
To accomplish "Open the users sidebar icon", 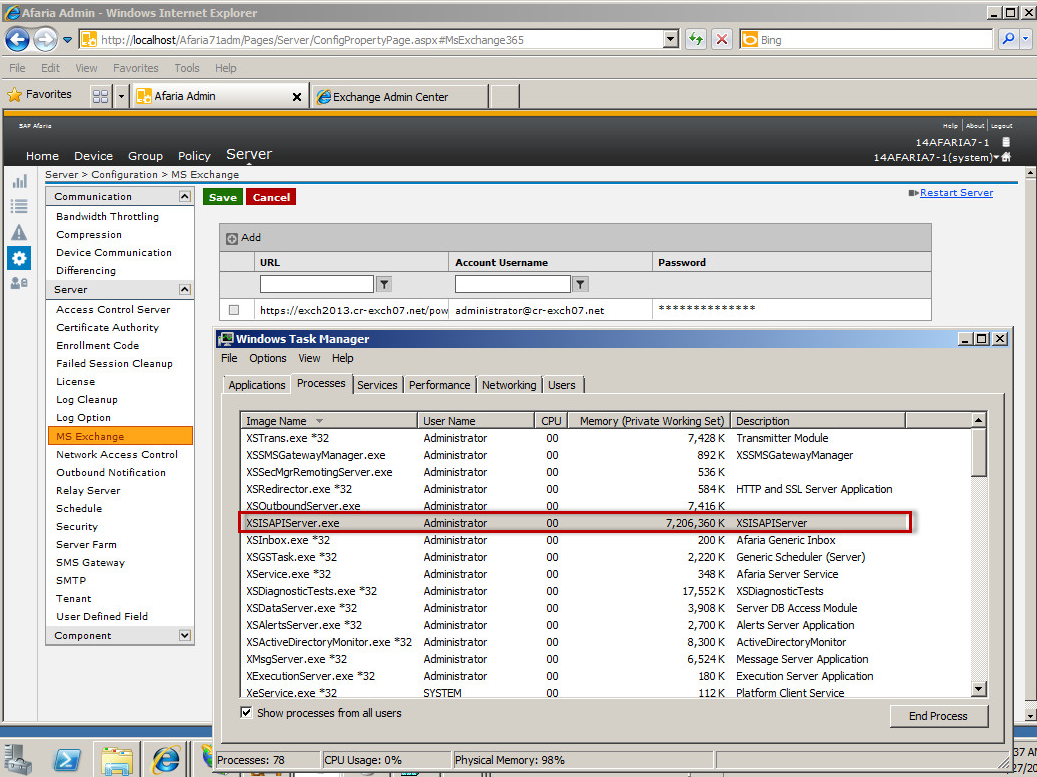I will tap(19, 283).
